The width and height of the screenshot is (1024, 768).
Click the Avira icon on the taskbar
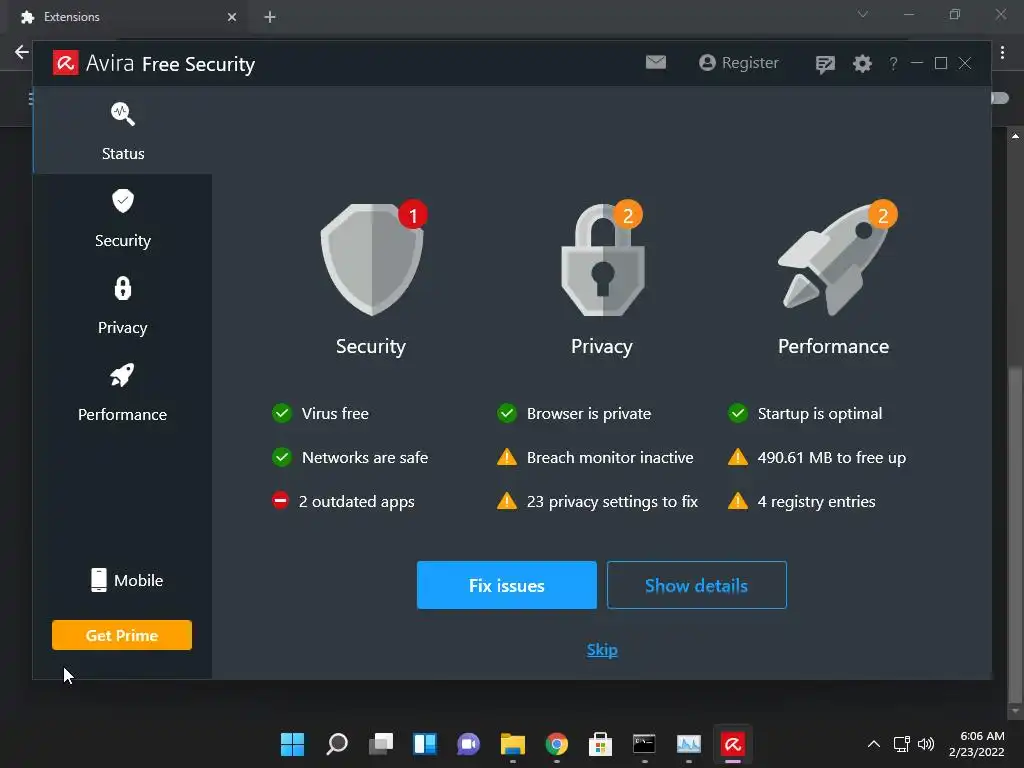pos(733,744)
